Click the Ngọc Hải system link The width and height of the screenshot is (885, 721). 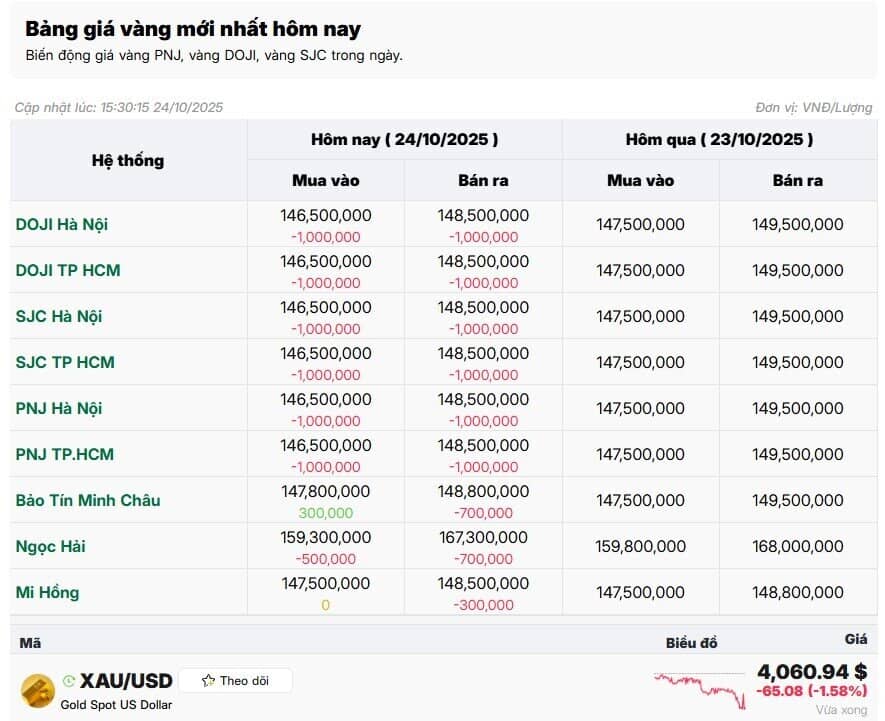pyautogui.click(x=48, y=546)
